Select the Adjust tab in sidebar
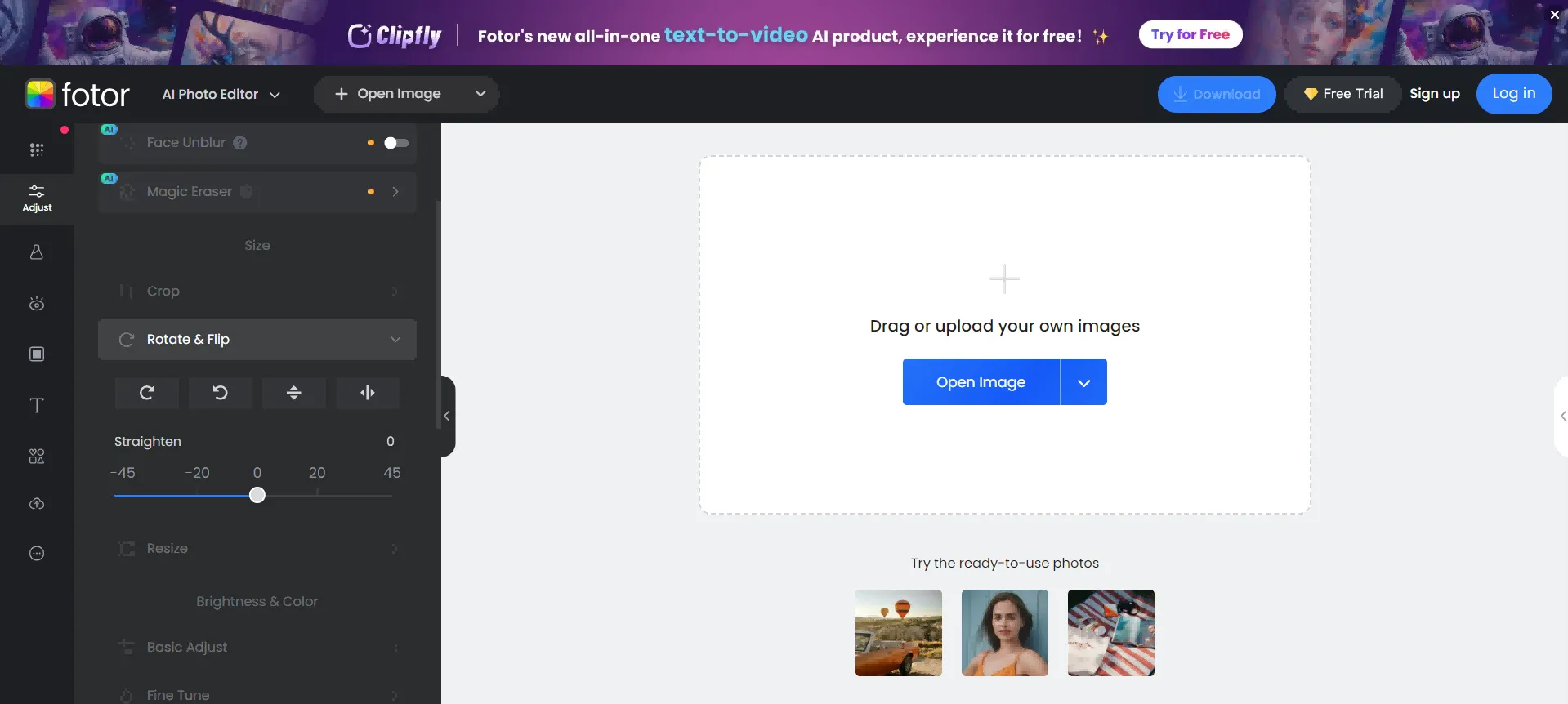The width and height of the screenshot is (1568, 704). click(37, 198)
